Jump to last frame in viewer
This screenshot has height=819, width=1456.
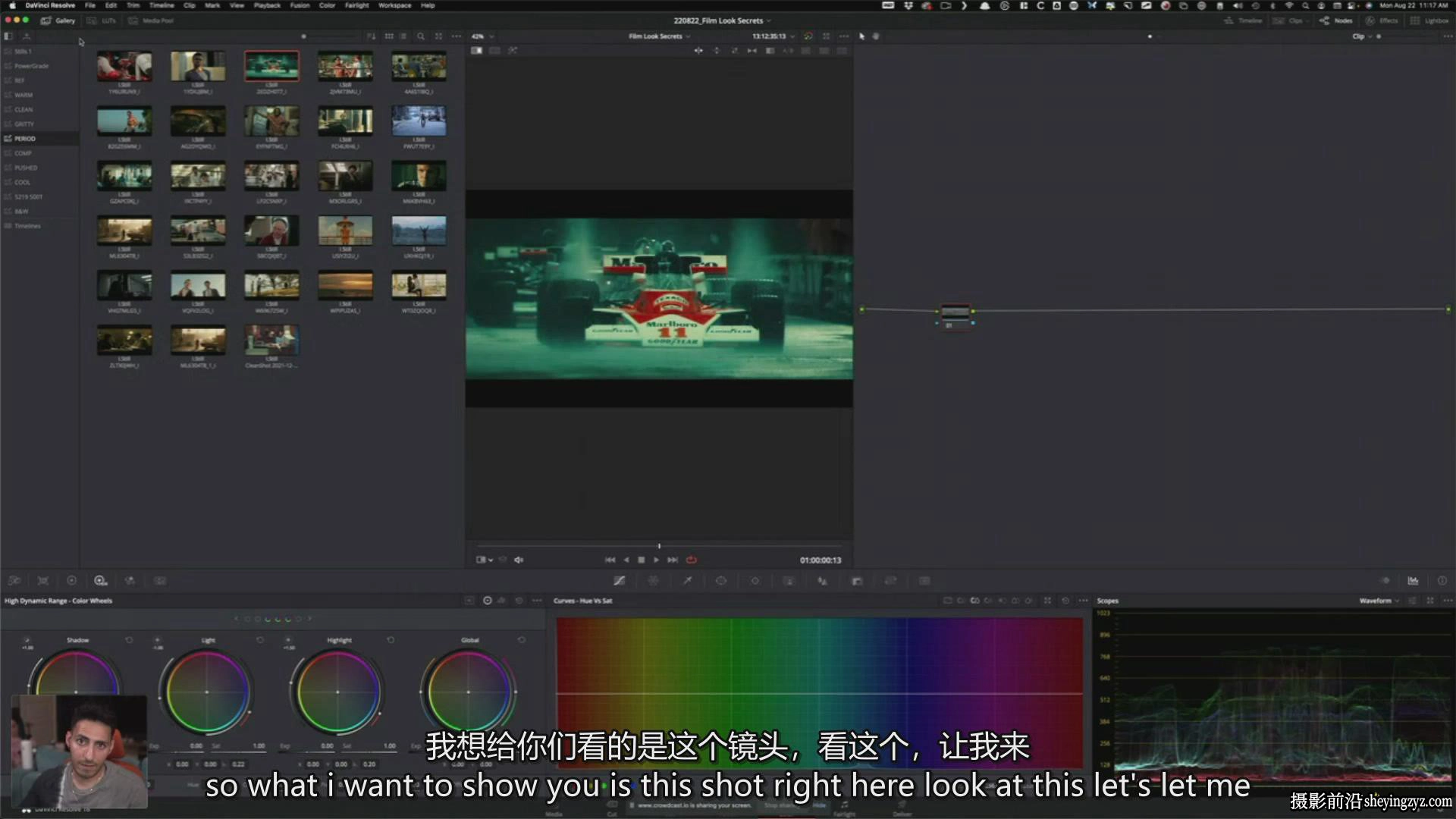tap(673, 560)
